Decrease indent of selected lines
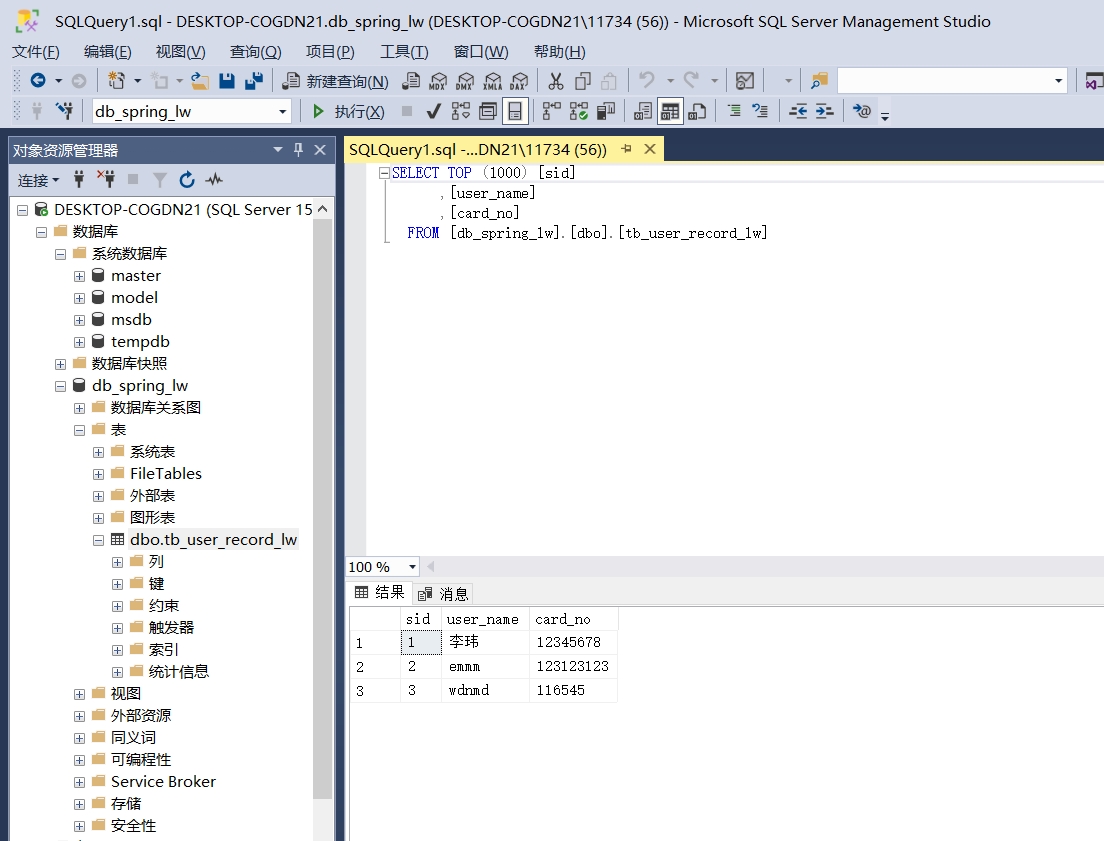Viewport: 1104px width, 841px height. (x=798, y=111)
